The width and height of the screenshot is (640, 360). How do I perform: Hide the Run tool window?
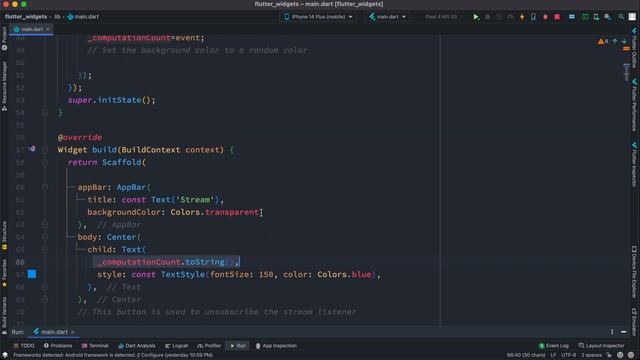[x=624, y=332]
